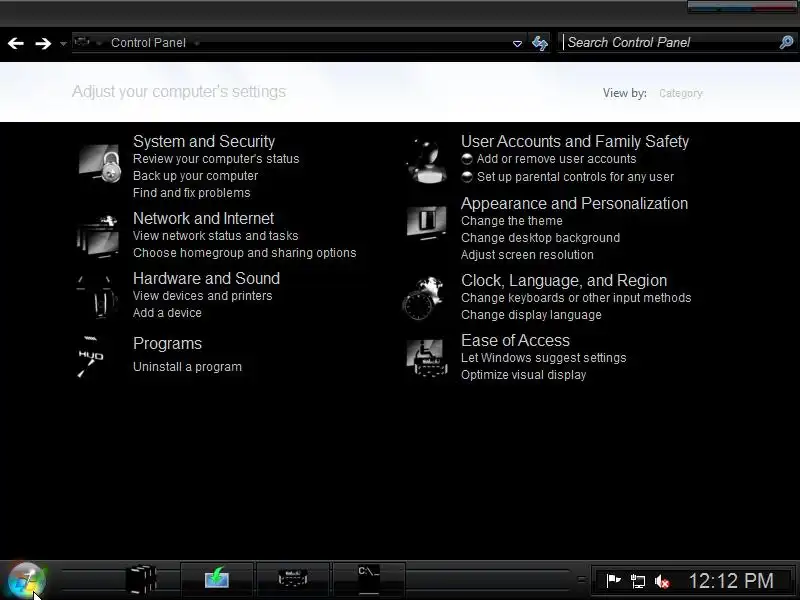
Task: Open the User Accounts category icon
Action: tap(427, 160)
